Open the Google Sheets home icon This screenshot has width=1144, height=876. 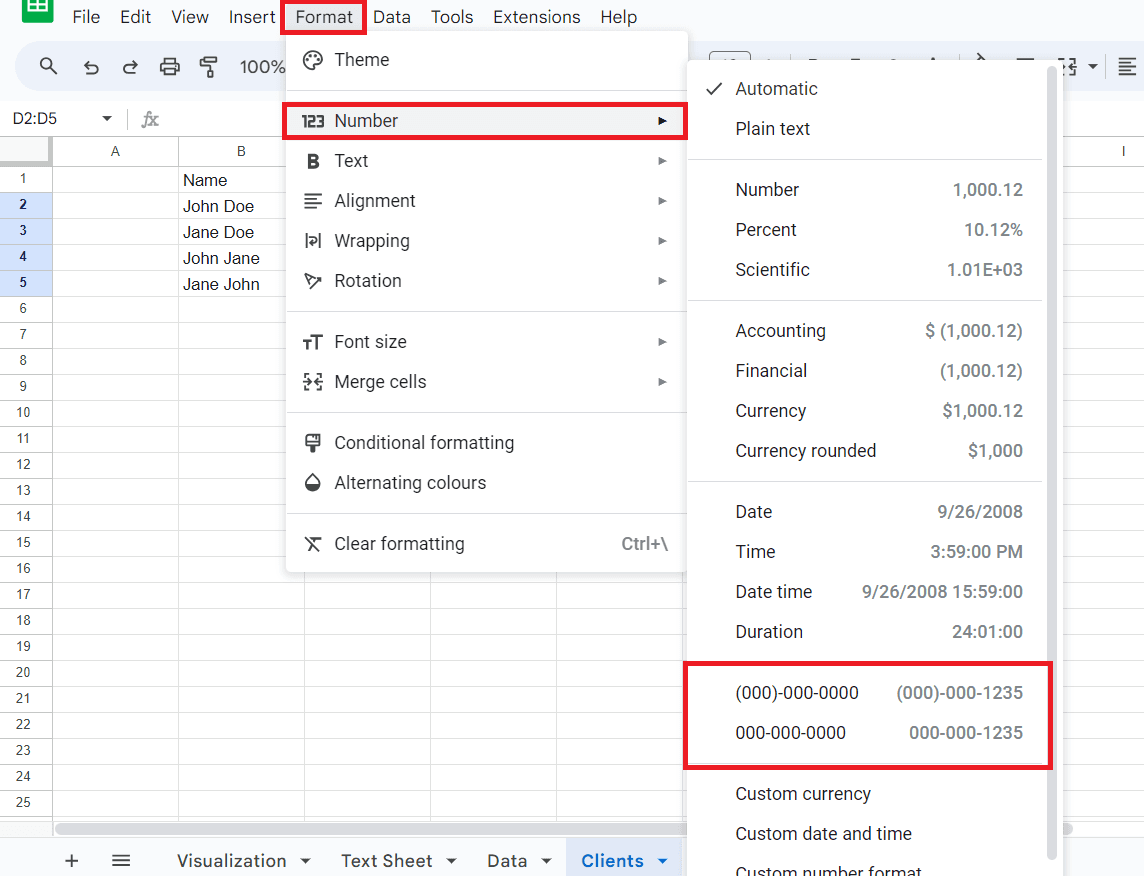tap(37, 11)
